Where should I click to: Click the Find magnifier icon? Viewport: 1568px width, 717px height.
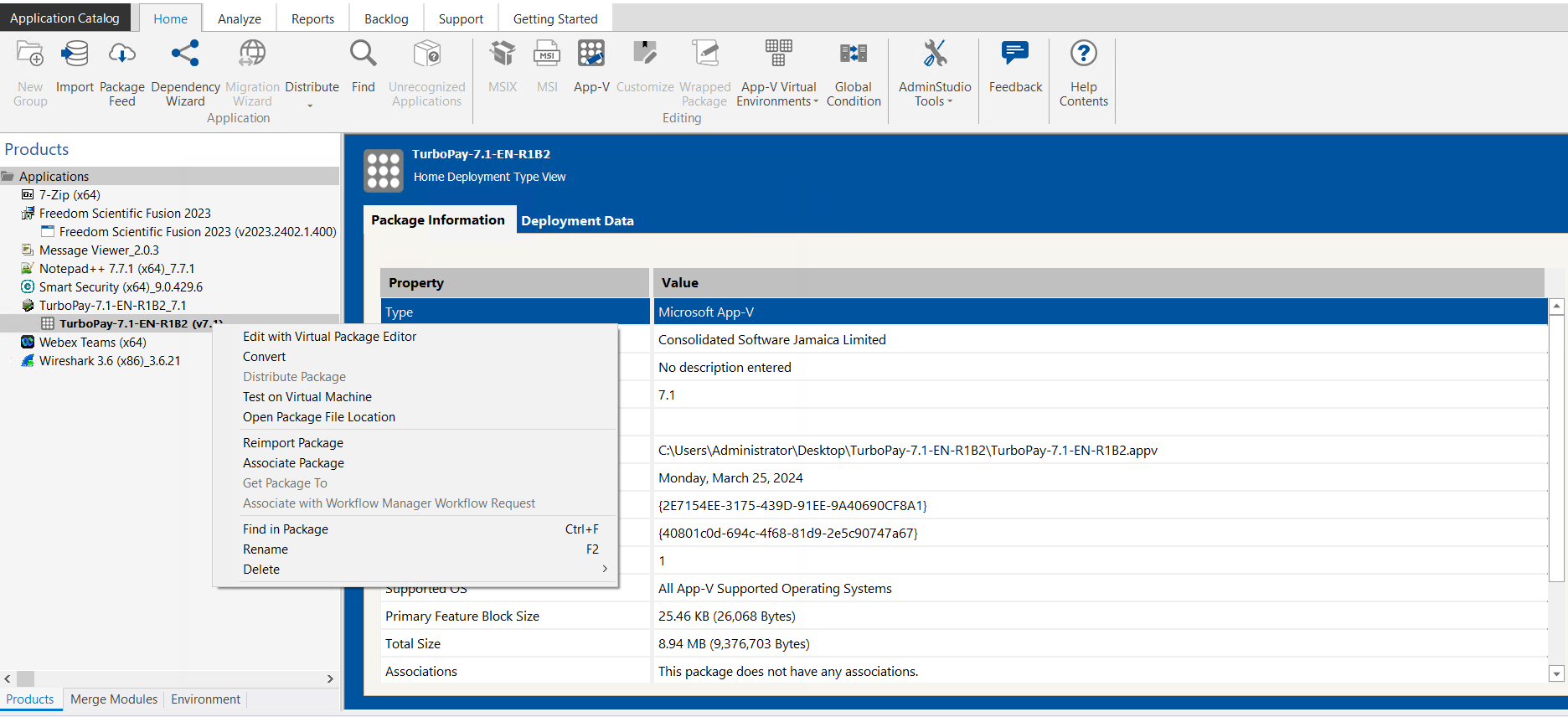(363, 54)
